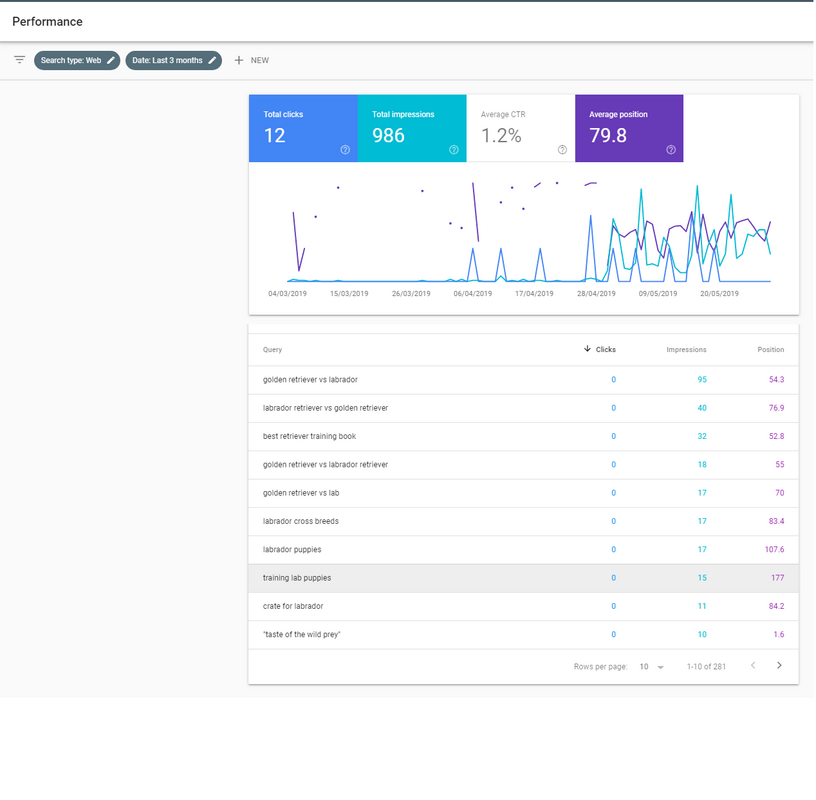Image resolution: width=816 pixels, height=800 pixels.
Task: Click impressions value 95
Action: pyautogui.click(x=702, y=380)
